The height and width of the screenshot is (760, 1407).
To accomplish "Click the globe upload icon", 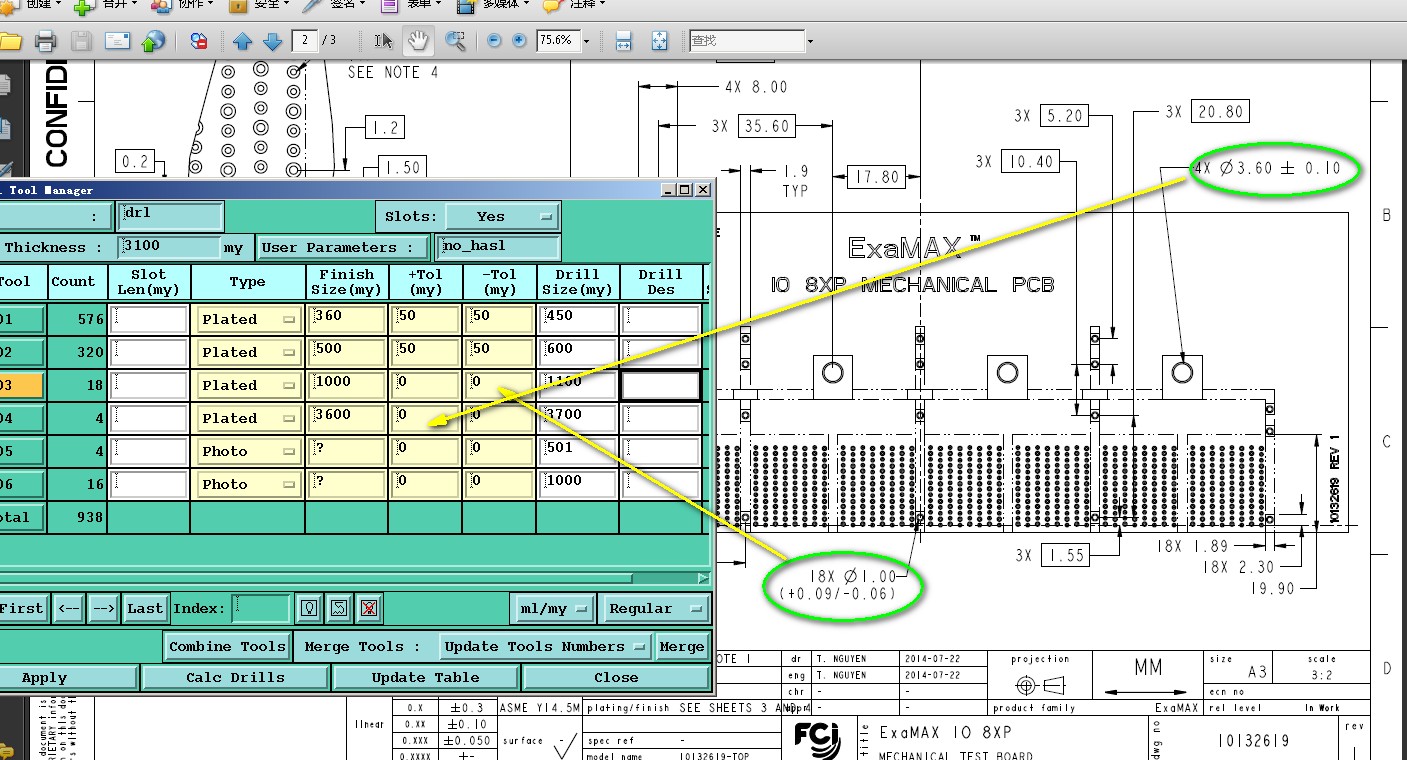I will click(153, 41).
